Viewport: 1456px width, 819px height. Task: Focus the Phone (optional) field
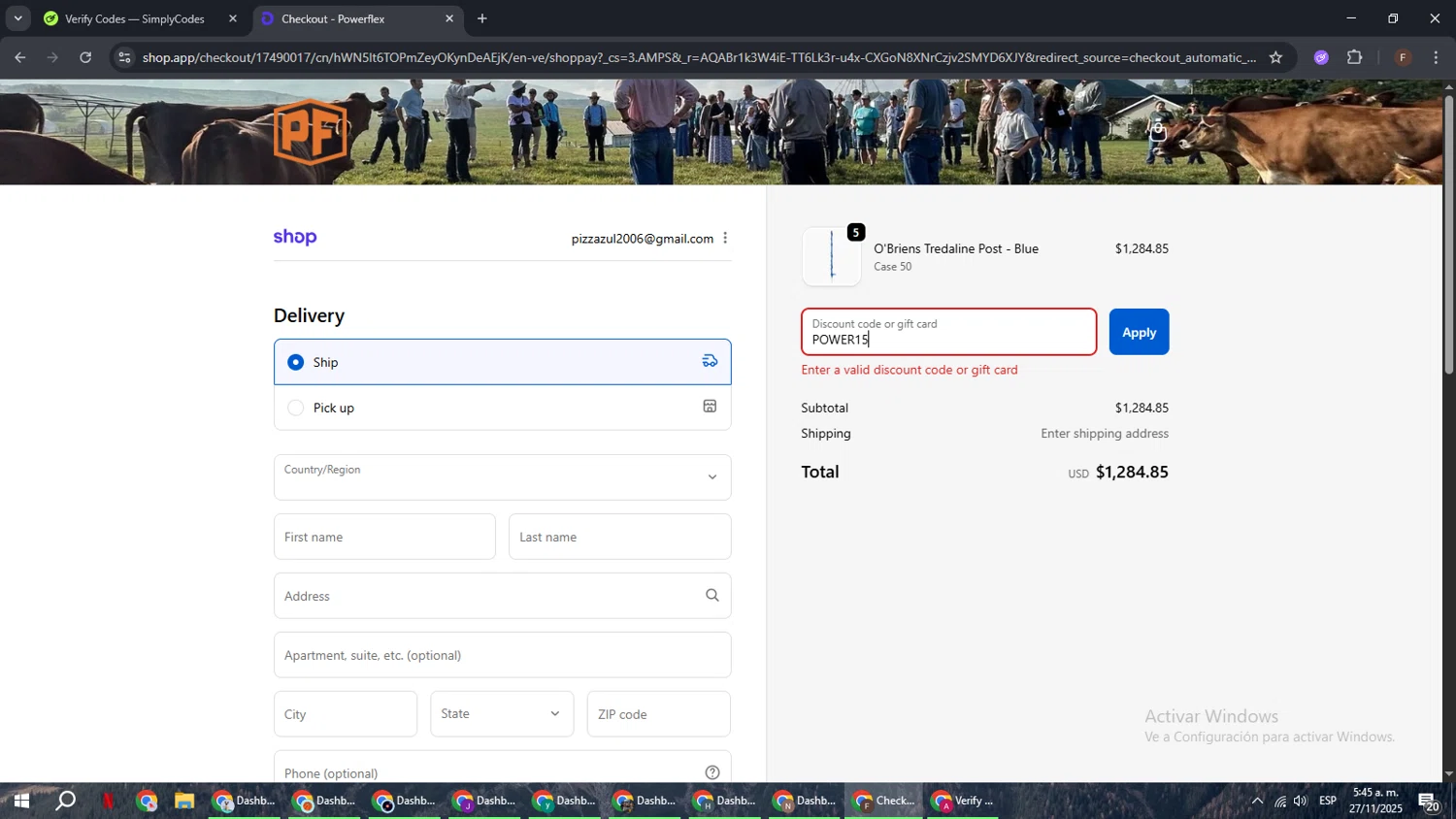(502, 768)
